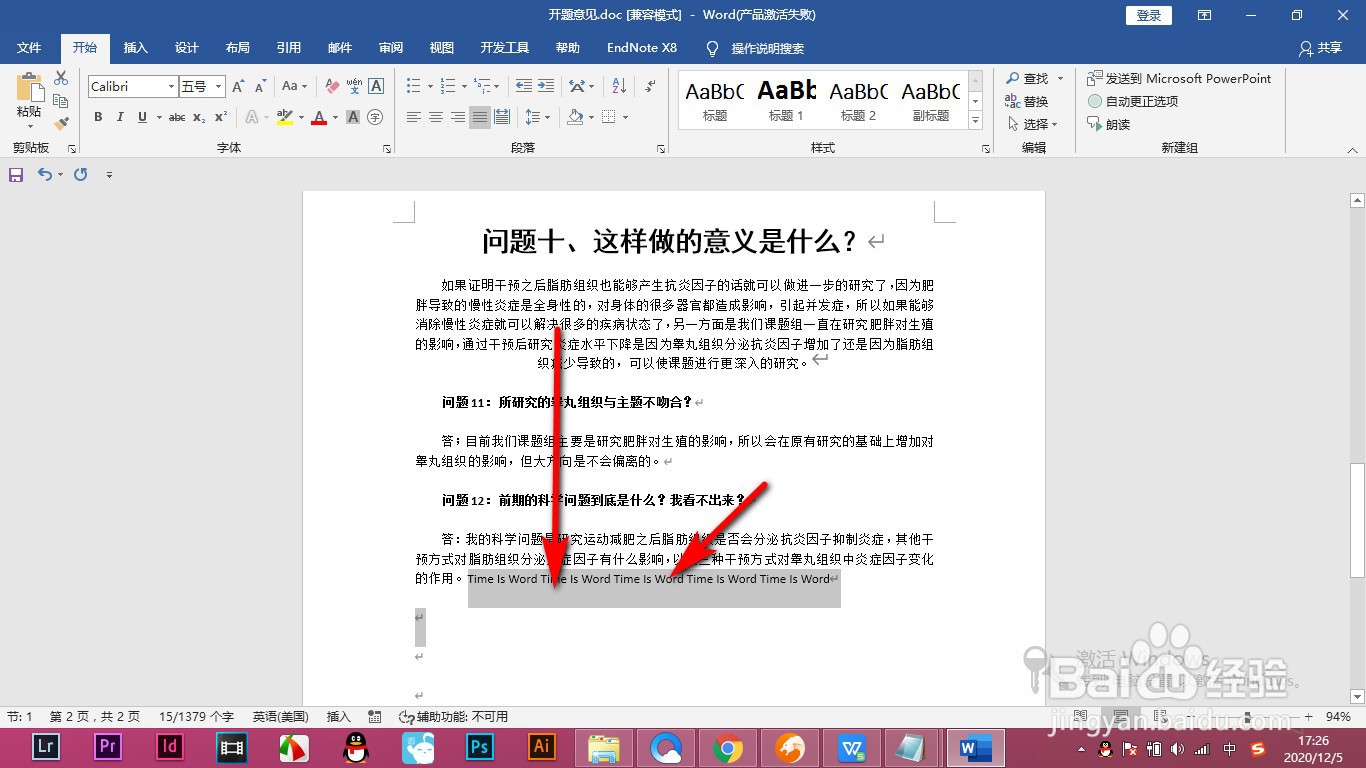Open the Calibri font name dropdown
Screen dimensions: 1366x768
point(171,87)
